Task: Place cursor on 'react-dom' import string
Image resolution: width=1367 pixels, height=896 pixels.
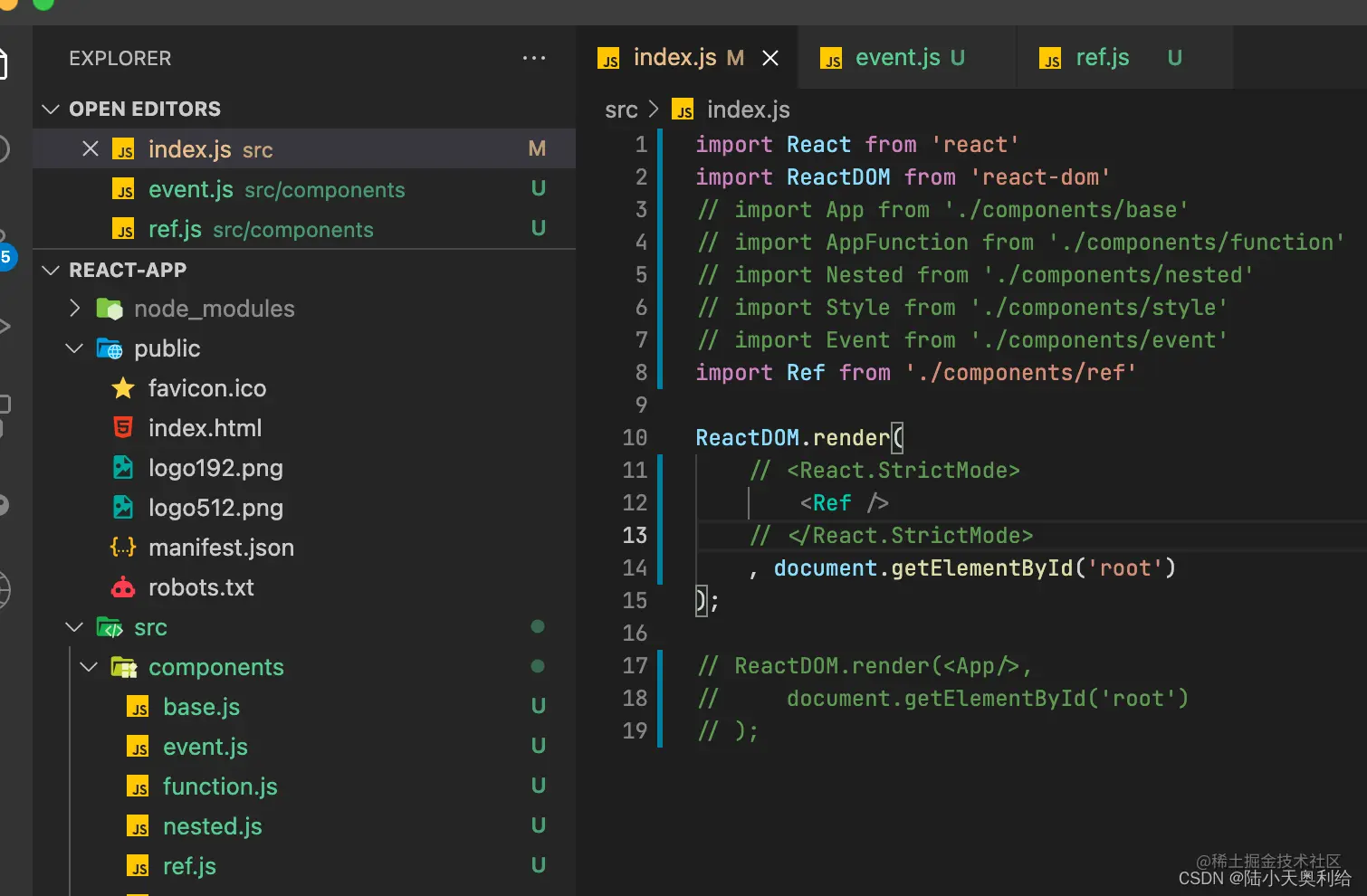Action: pos(1040,176)
